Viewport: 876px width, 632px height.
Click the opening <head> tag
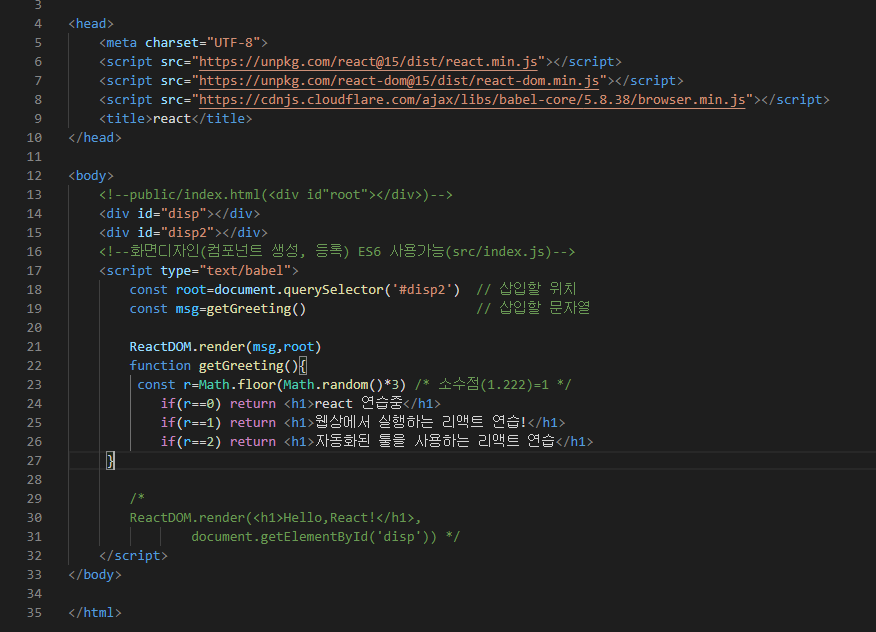[91, 23]
